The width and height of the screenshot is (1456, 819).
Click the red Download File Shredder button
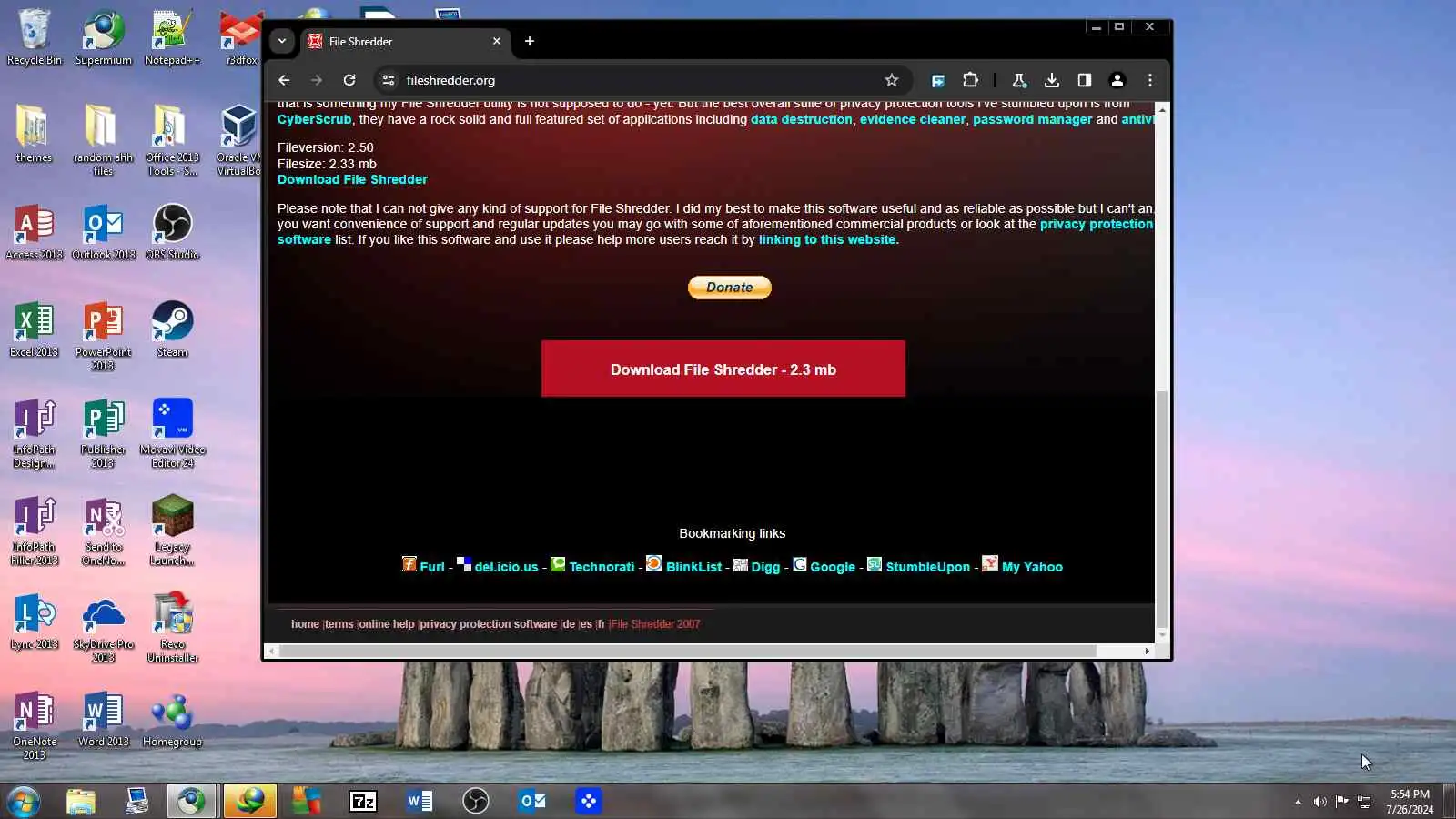click(x=723, y=369)
